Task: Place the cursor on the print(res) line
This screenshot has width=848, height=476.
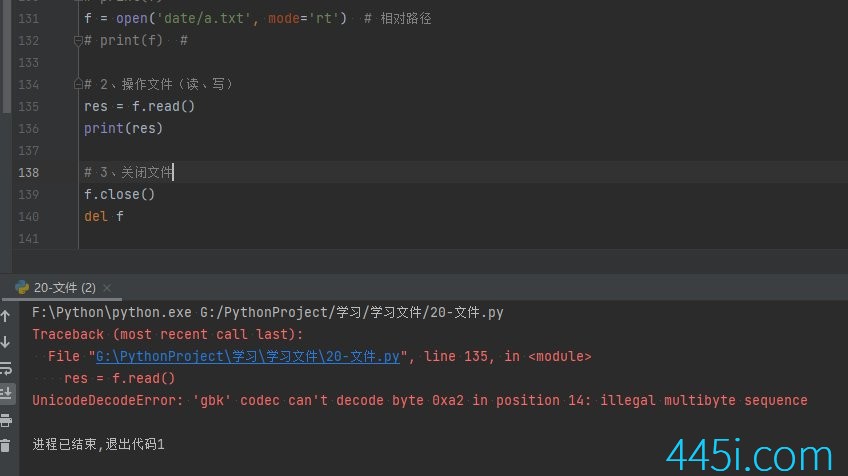Action: [x=123, y=128]
